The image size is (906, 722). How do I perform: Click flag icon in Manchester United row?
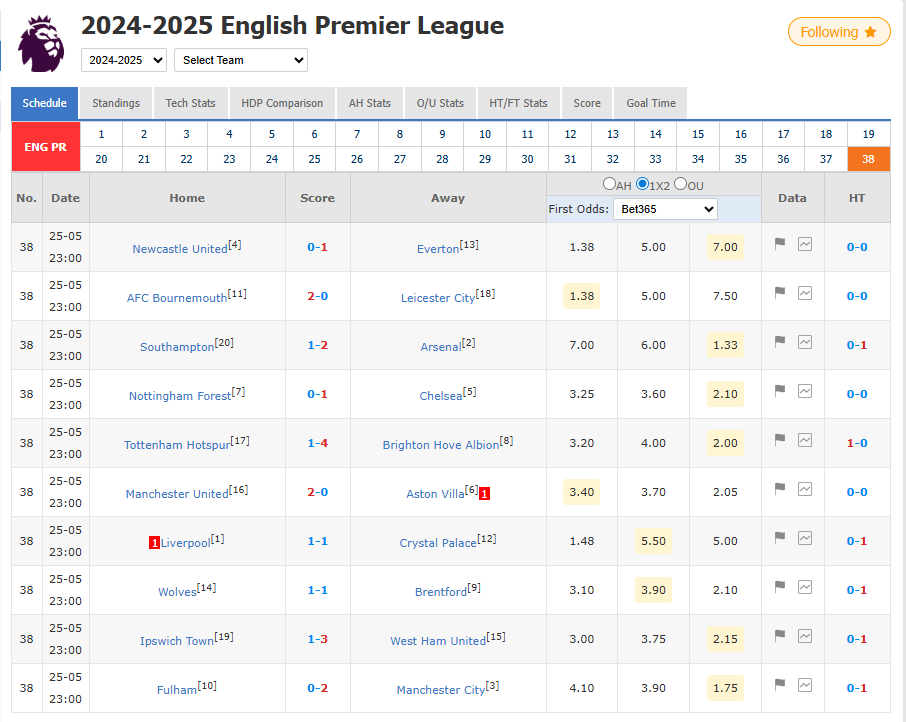click(x=780, y=489)
